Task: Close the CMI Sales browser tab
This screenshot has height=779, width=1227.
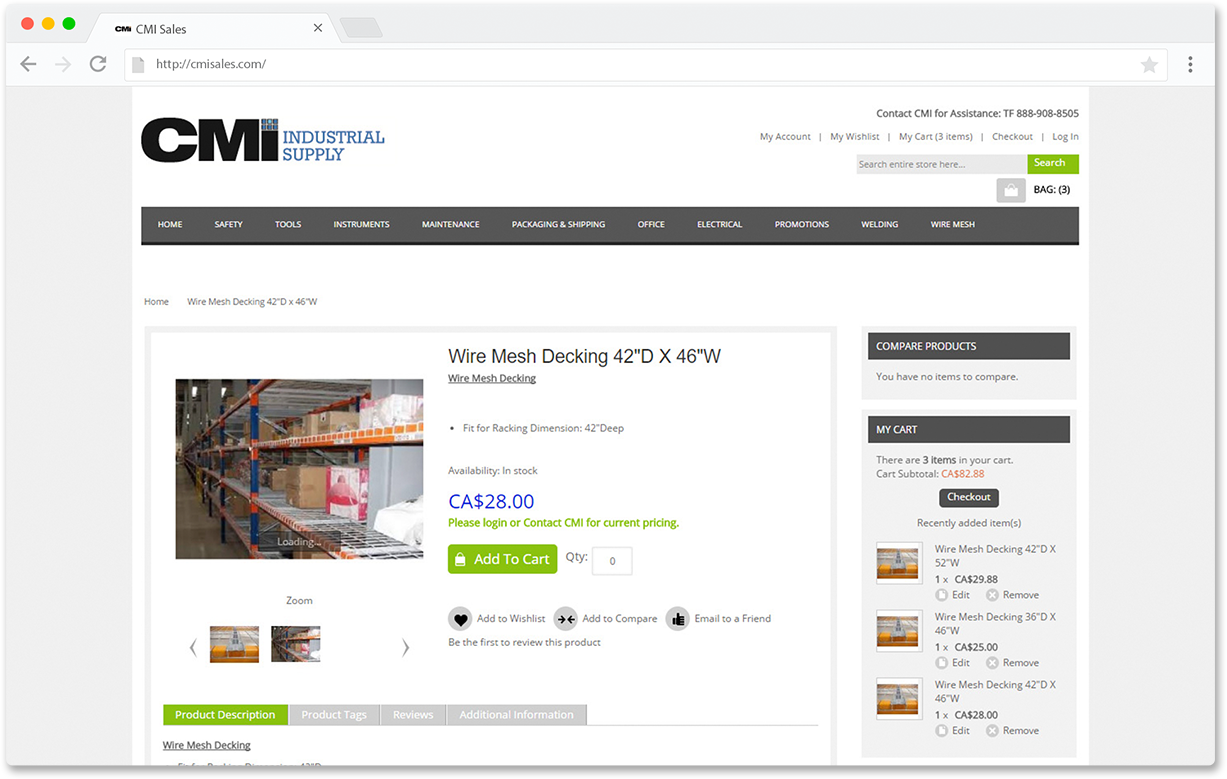Action: (318, 28)
